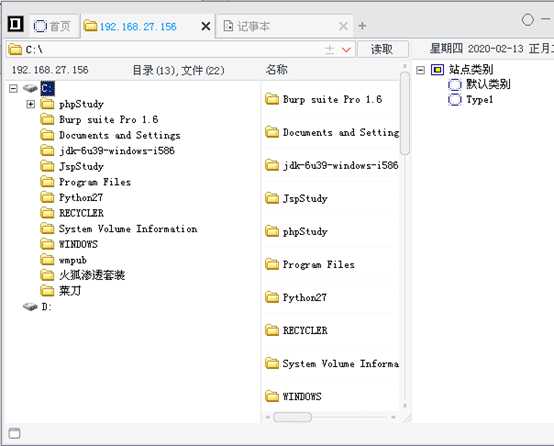Collapse the C: drive tree node
The width and height of the screenshot is (554, 446).
(13, 88)
